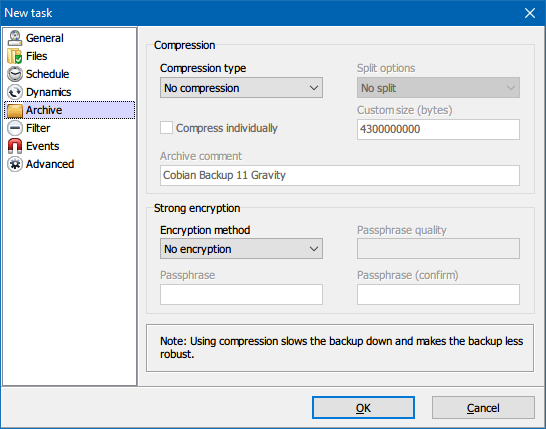The width and height of the screenshot is (546, 429).
Task: Open the Filter minus-circle icon
Action: [x=15, y=128]
